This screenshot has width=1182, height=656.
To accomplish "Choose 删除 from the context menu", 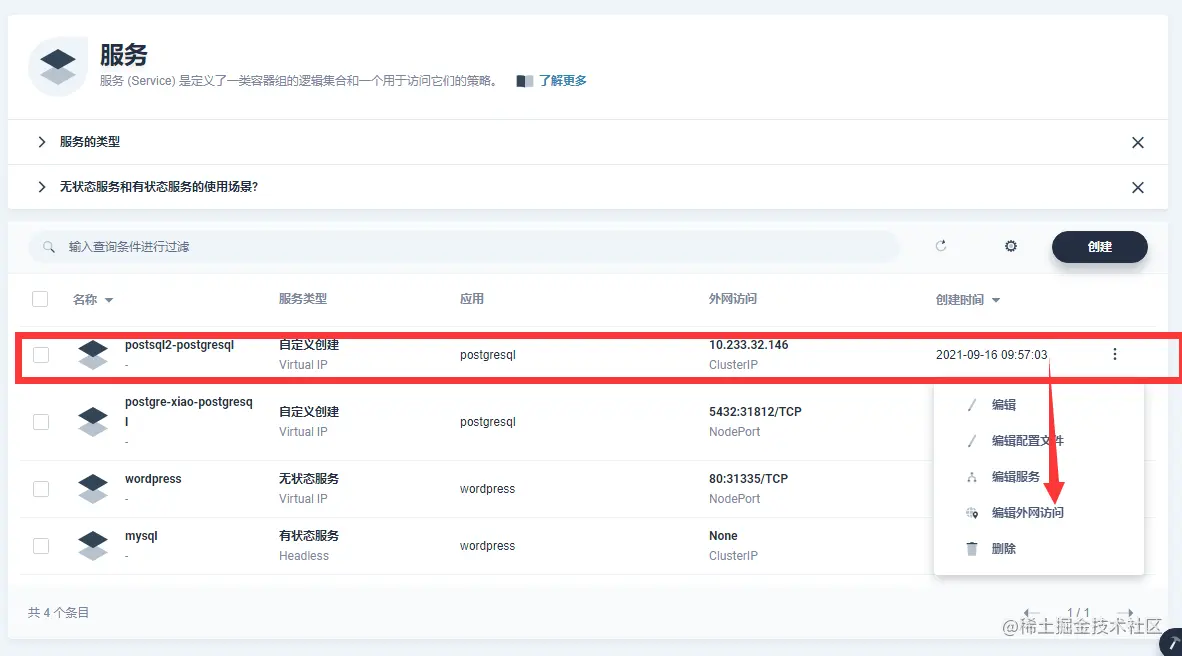I will point(1003,548).
